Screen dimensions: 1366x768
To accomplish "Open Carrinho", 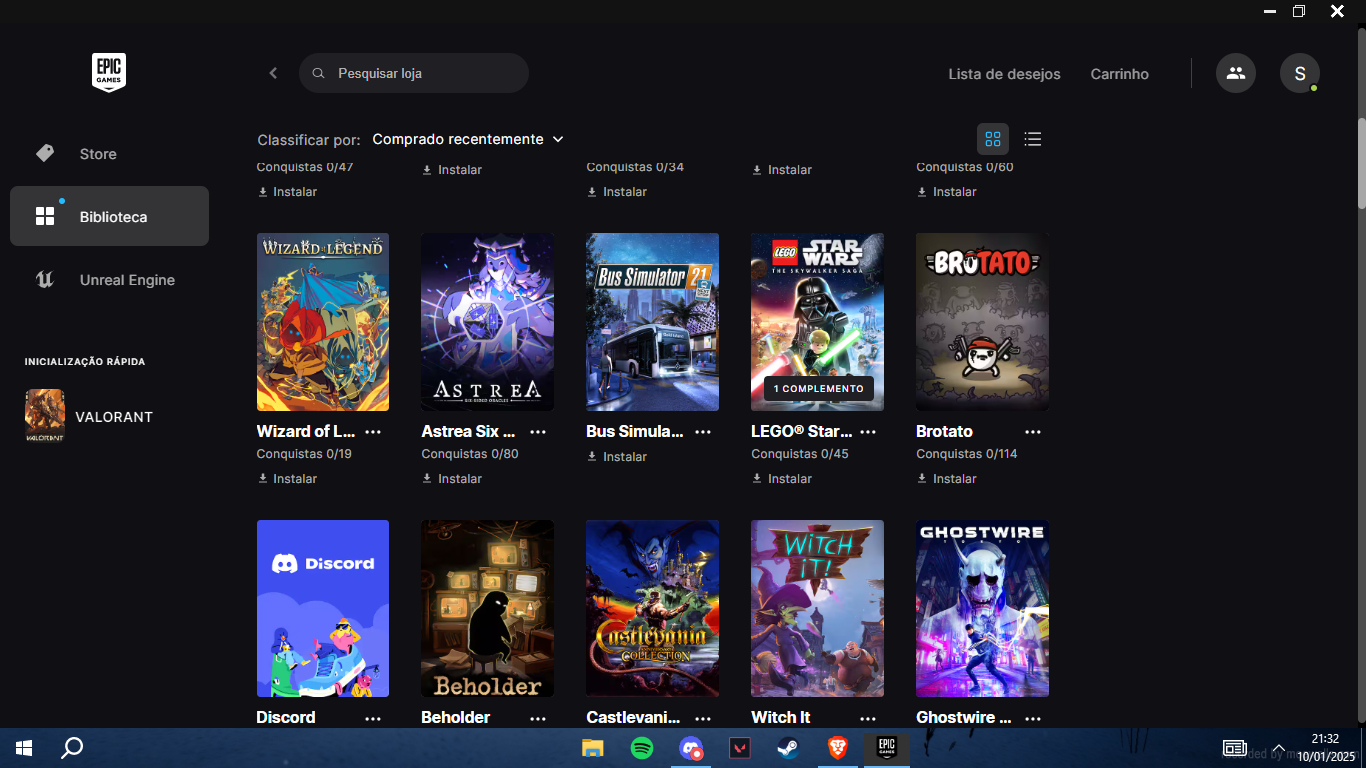I will pyautogui.click(x=1119, y=74).
